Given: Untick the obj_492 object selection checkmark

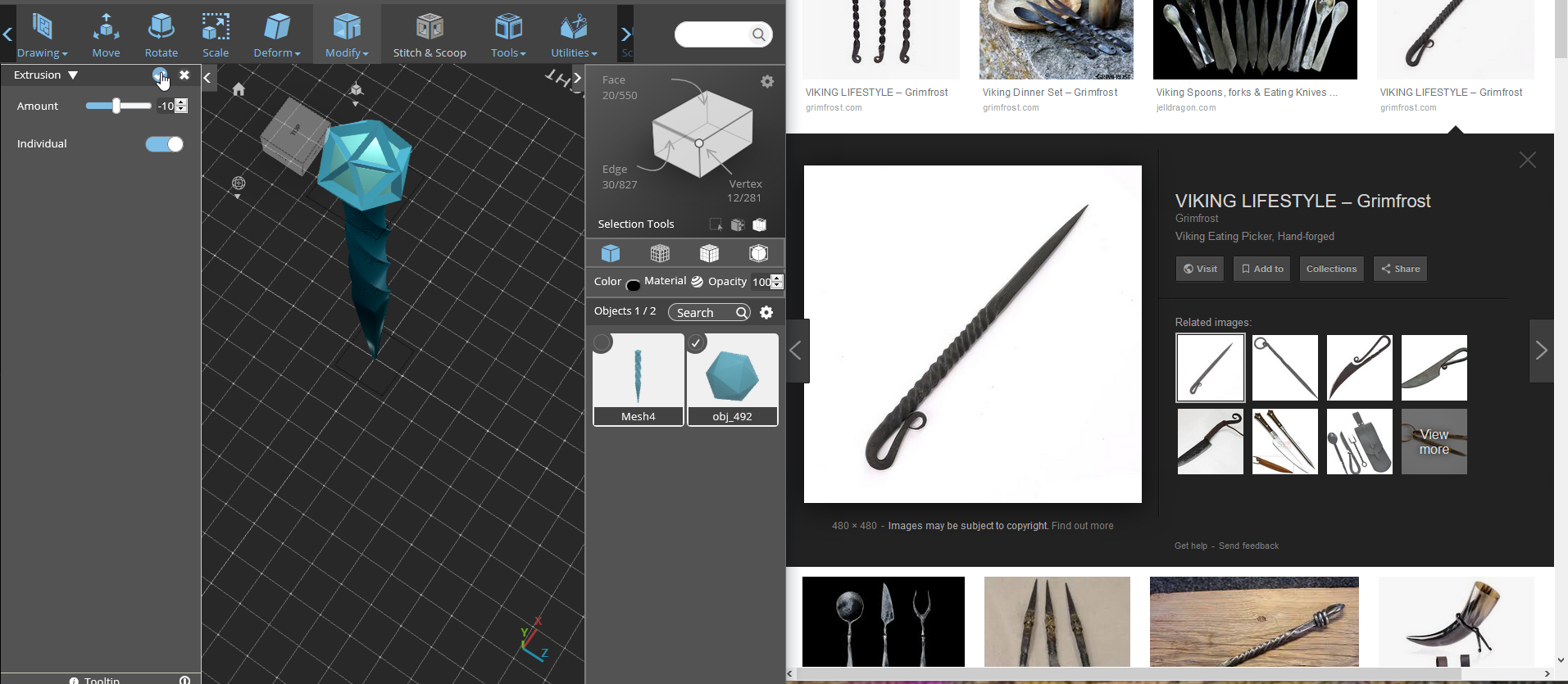Looking at the screenshot, I should pos(696,343).
